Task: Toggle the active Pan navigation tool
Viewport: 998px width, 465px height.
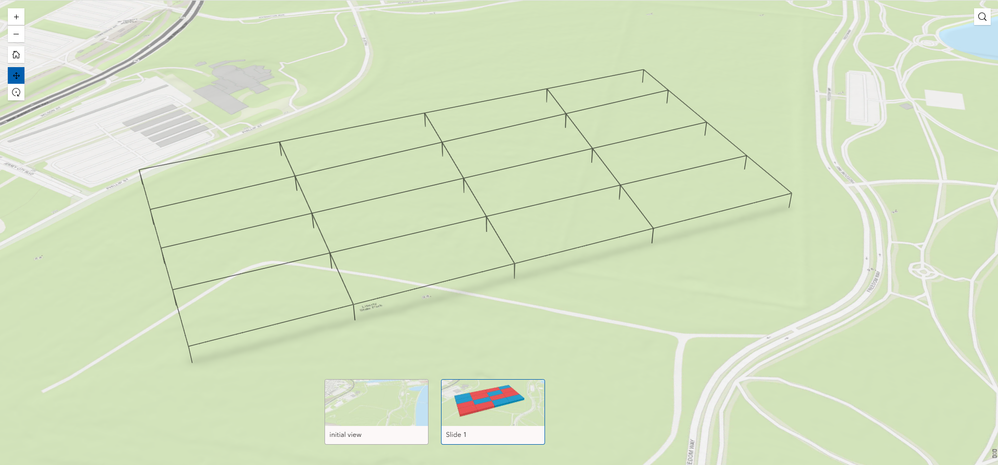Action: 16,76
